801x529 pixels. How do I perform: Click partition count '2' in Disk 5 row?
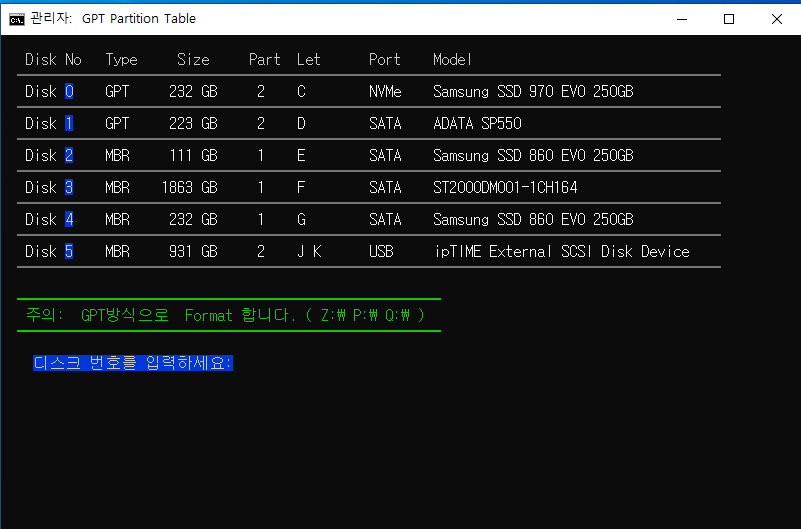261,251
